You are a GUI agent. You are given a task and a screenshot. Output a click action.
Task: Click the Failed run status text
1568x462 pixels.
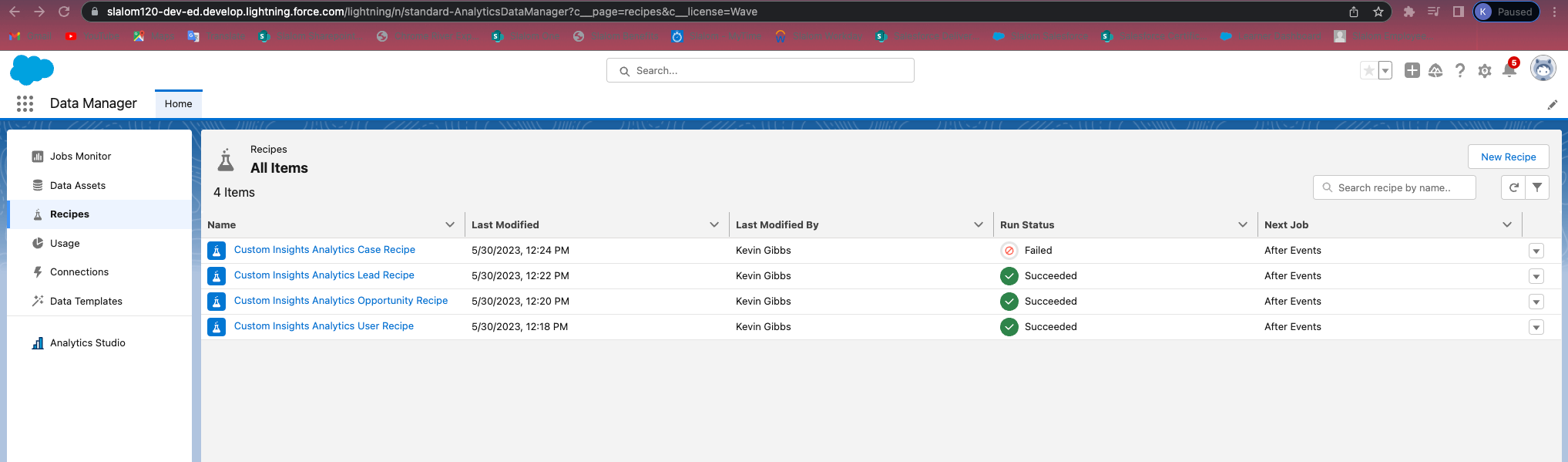1038,251
